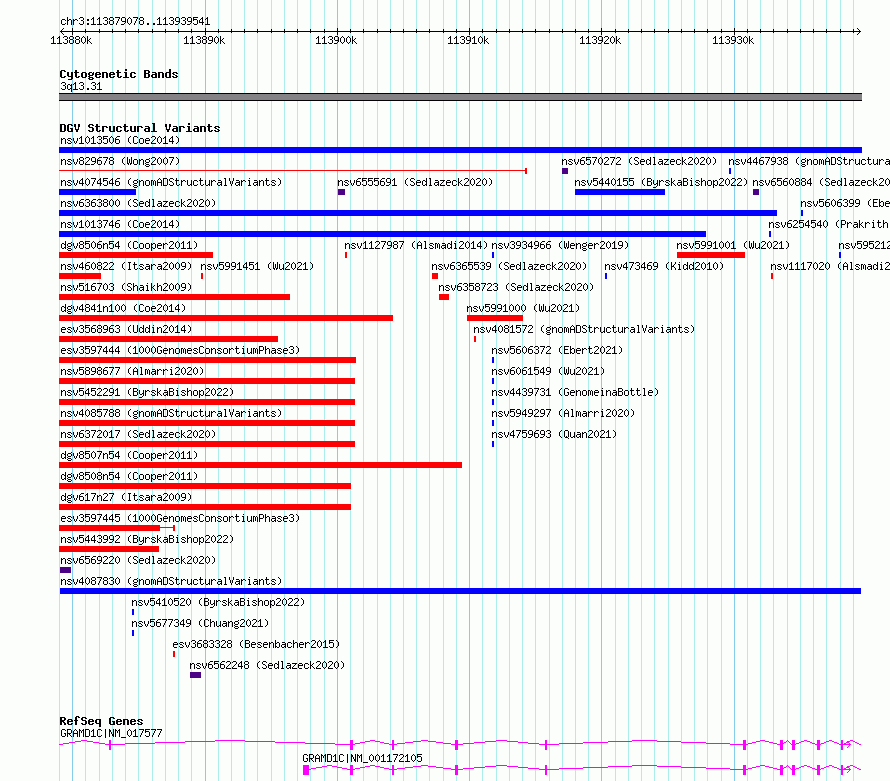This screenshot has width=890, height=781.
Task: Open nsv5991001 (Wu2021) label
Action: coord(733,245)
